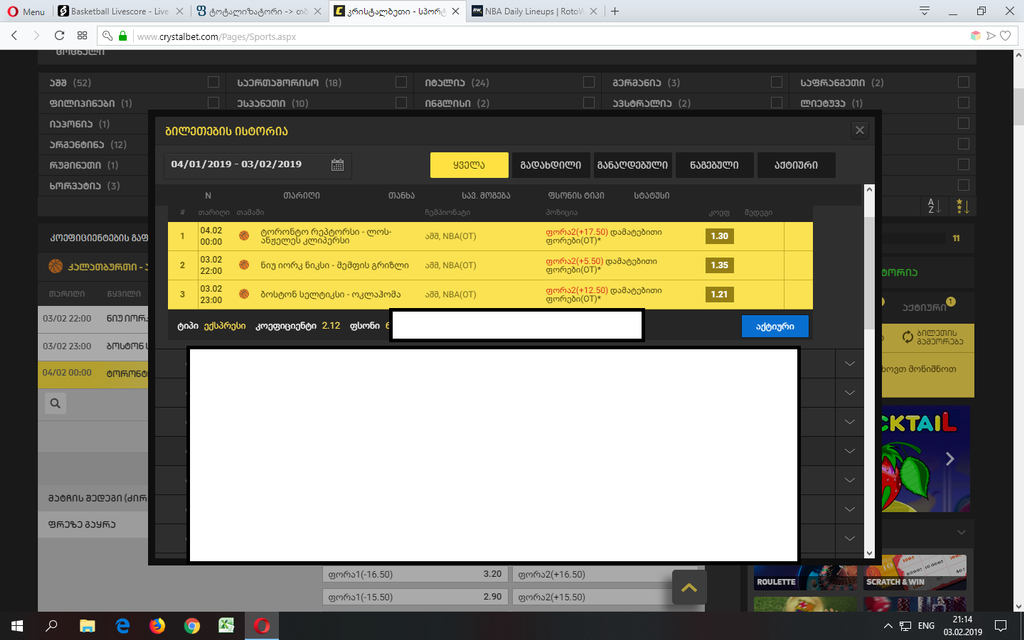Click basketball icon in Boston Celtics row

tap(244, 295)
